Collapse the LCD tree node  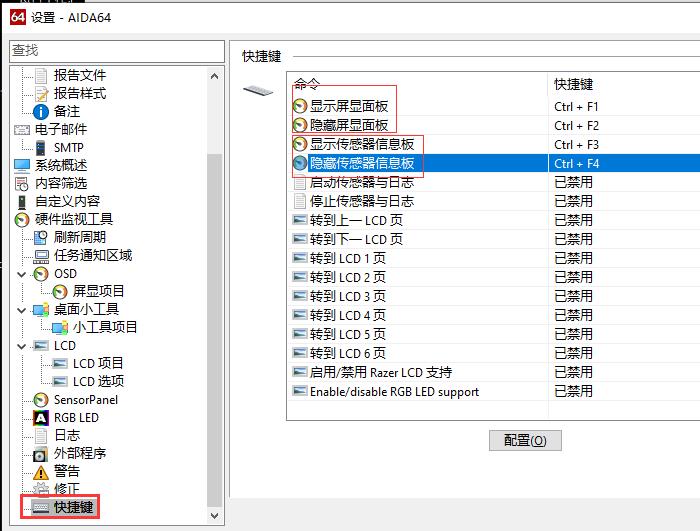coord(21,346)
